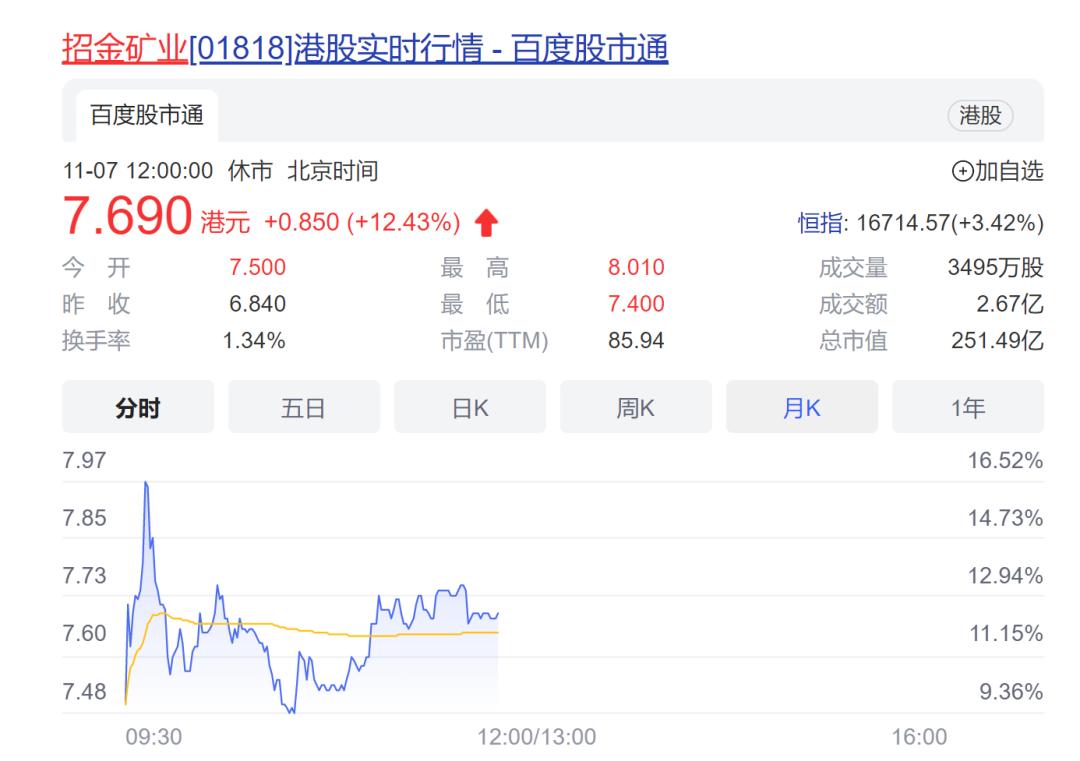The height and width of the screenshot is (761, 1080).
Task: Select the 1年 chart tab
Action: 969,406
